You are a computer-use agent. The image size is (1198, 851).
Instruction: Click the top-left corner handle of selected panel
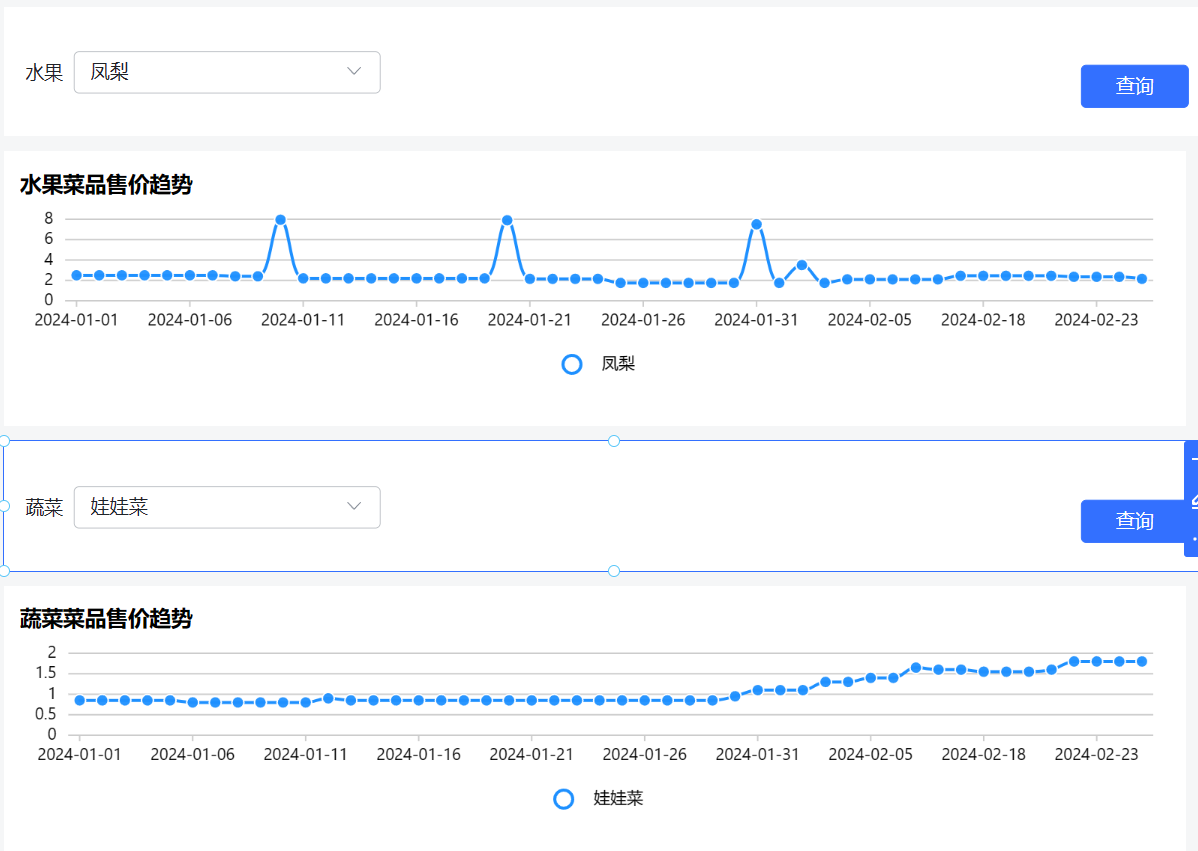pos(4,441)
